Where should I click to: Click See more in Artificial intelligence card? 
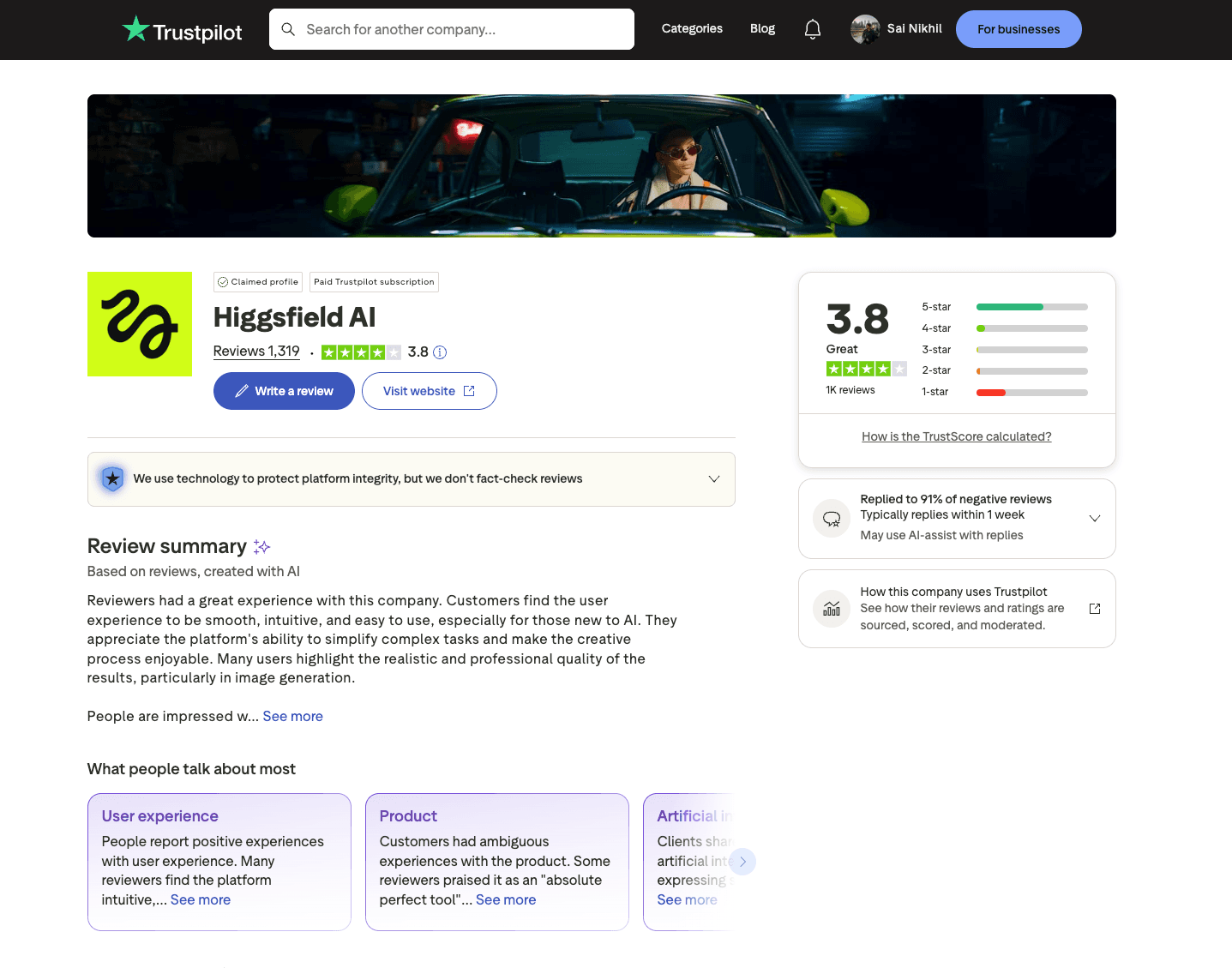coord(688,900)
